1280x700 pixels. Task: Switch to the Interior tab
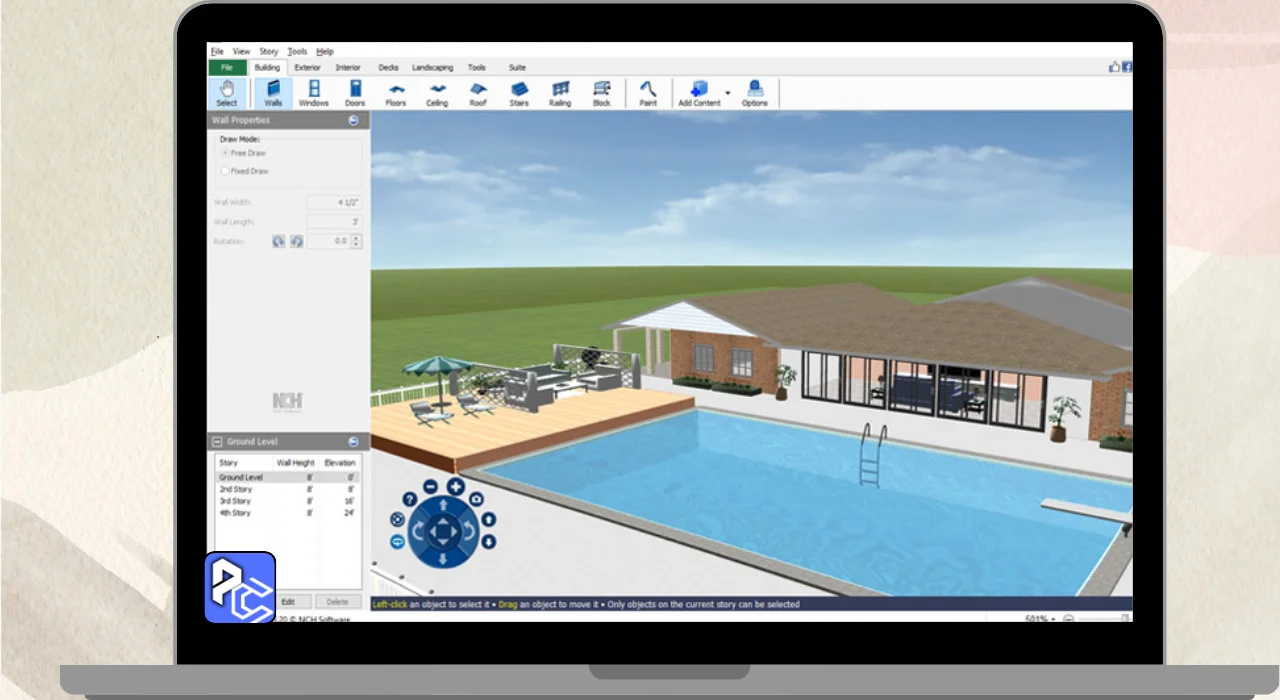coord(348,67)
